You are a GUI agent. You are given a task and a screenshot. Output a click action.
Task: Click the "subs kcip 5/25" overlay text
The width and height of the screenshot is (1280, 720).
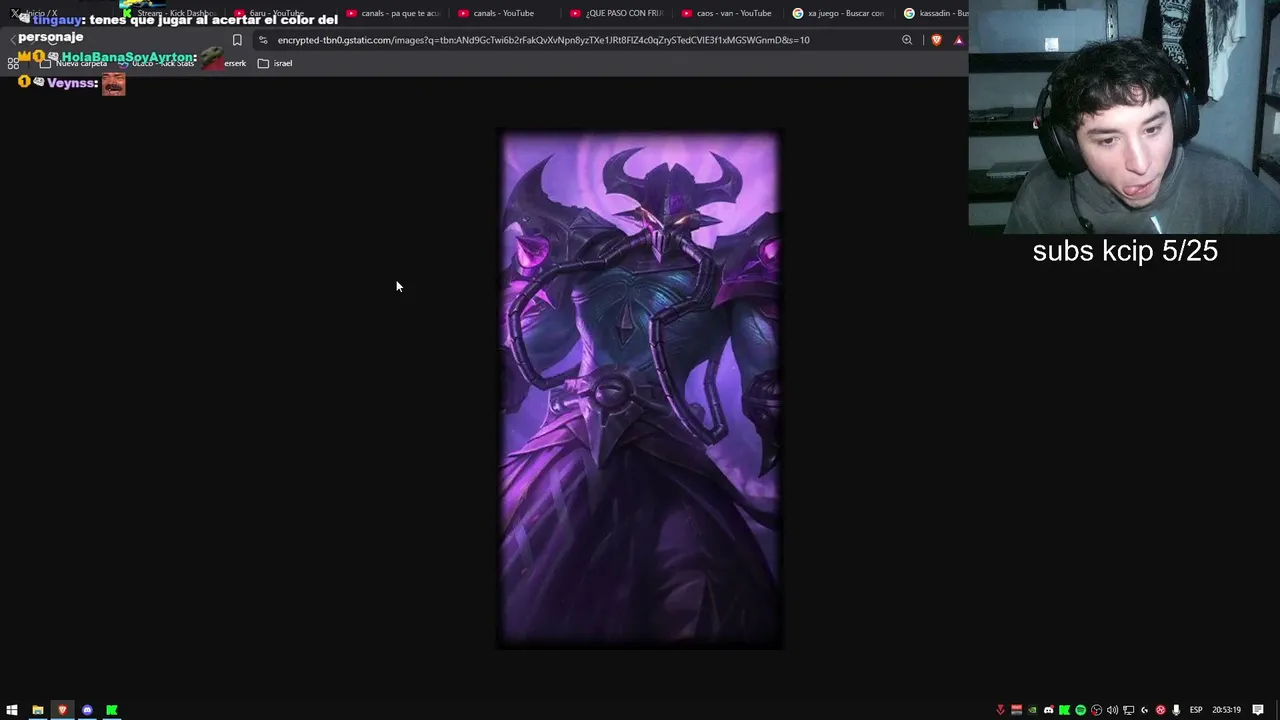(x=1125, y=251)
